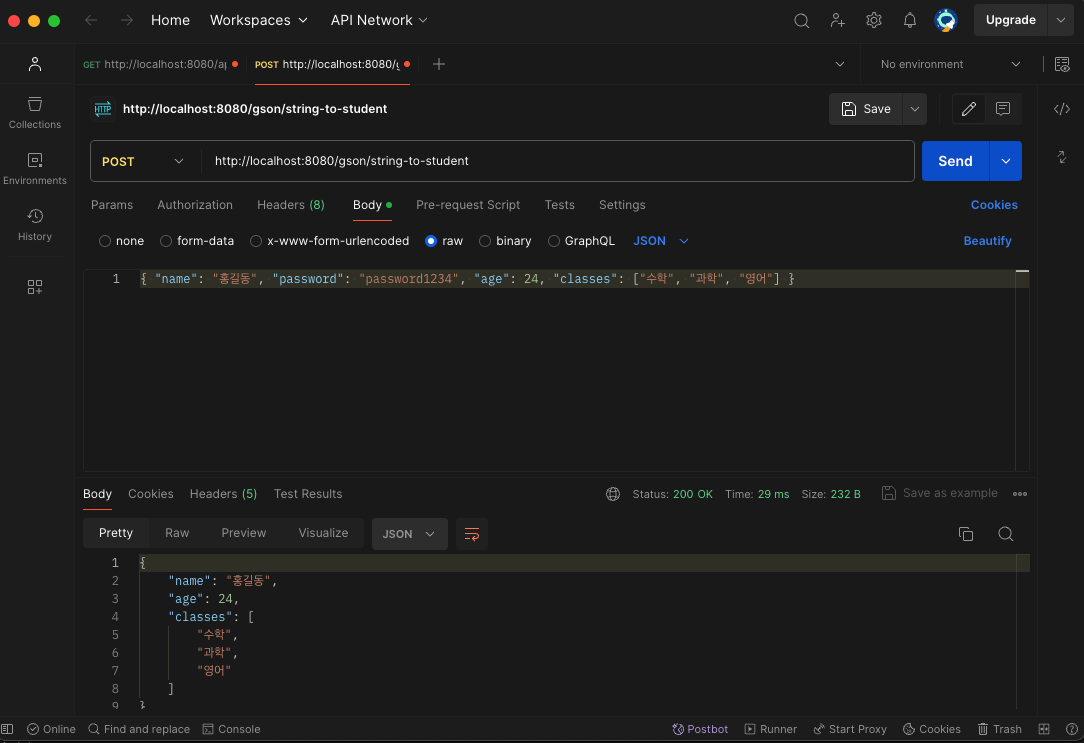
Task: Open the response Headers (5) tab
Action: tap(223, 493)
